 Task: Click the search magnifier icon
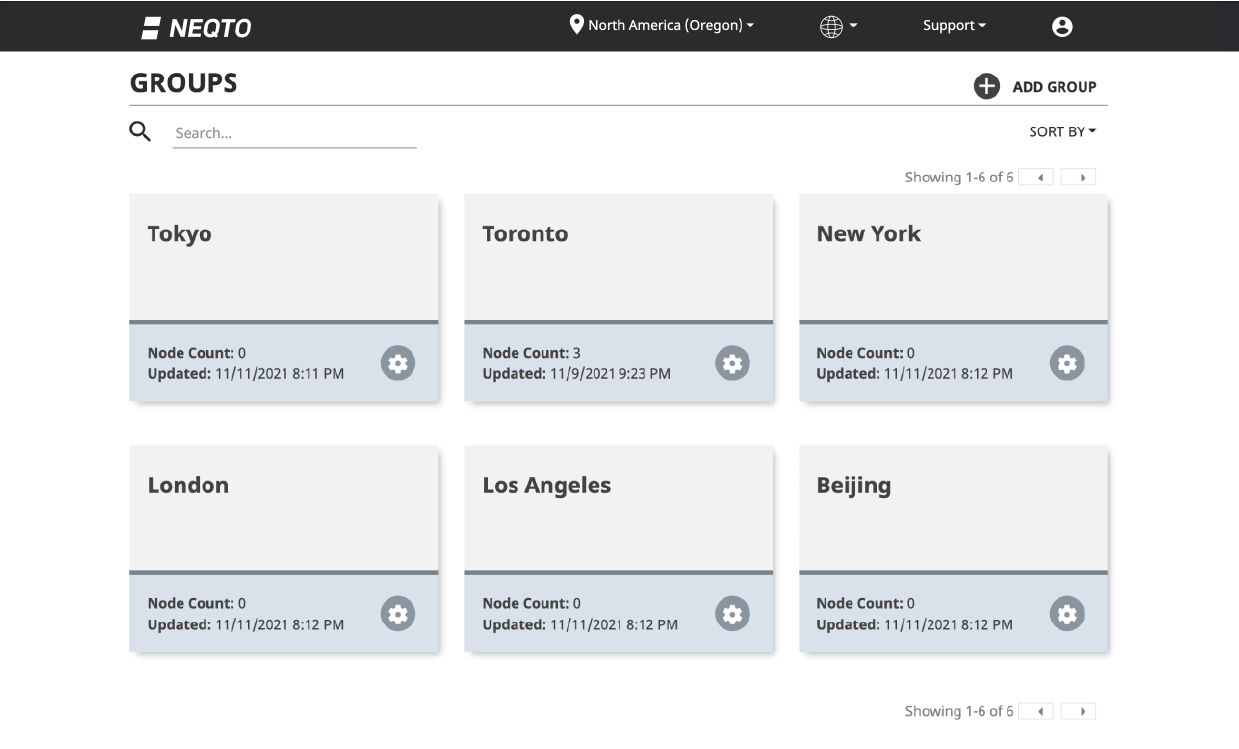point(140,131)
